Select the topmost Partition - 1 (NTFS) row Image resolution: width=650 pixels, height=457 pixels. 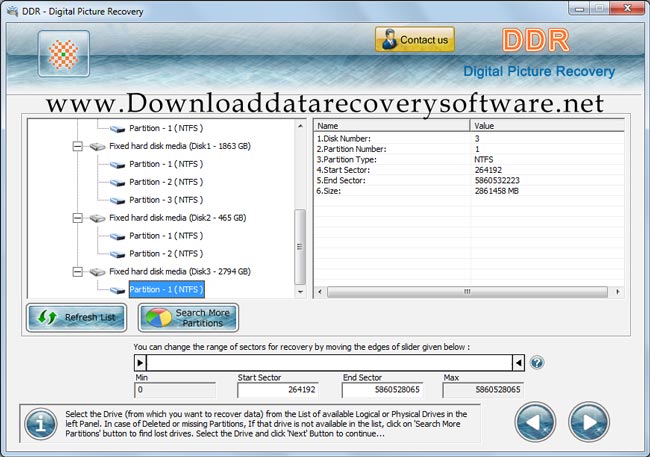(166, 129)
